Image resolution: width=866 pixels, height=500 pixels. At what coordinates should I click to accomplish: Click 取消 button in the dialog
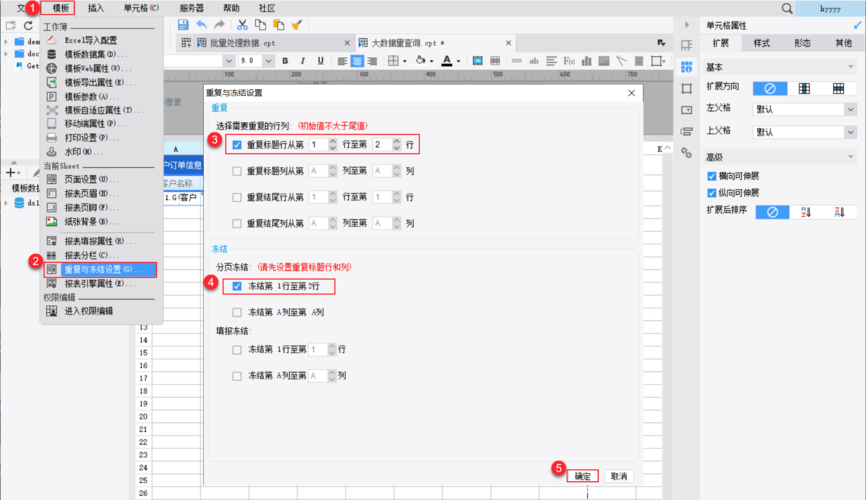[619, 476]
